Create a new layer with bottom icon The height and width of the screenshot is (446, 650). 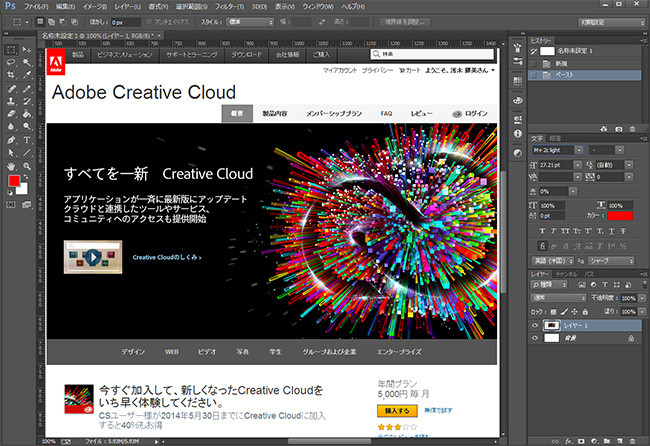click(x=619, y=441)
